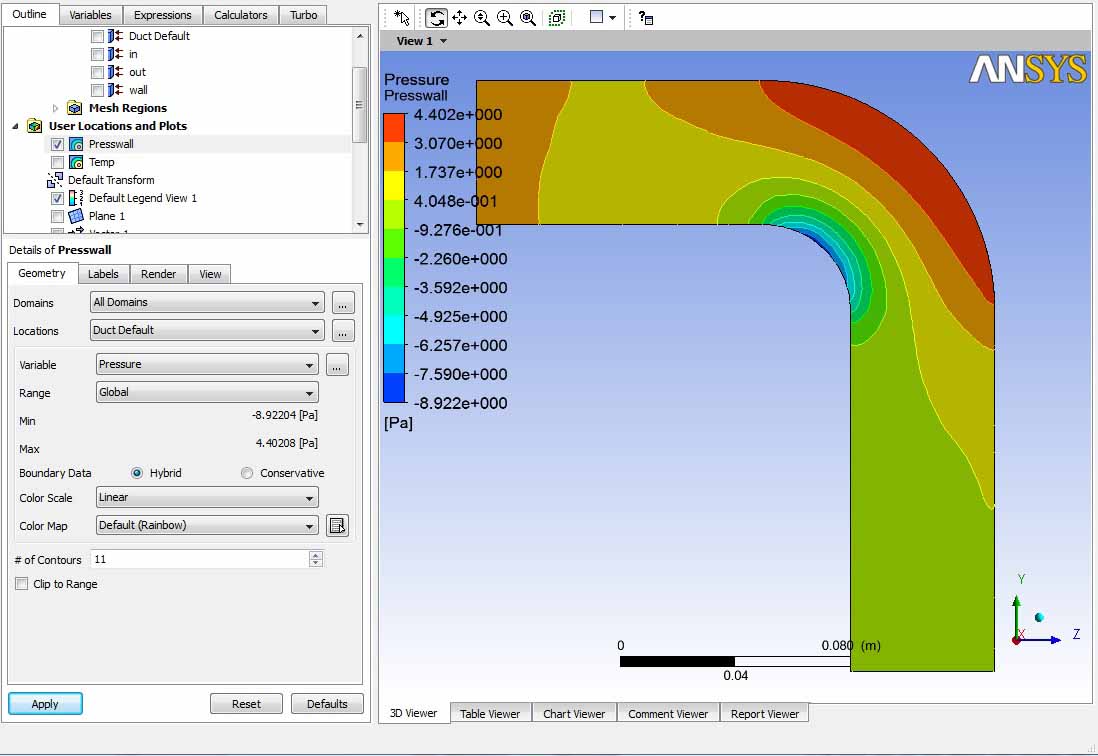Image resolution: width=1098 pixels, height=756 pixels.
Task: Collapse User Locations and Plots node
Action: (x=15, y=126)
